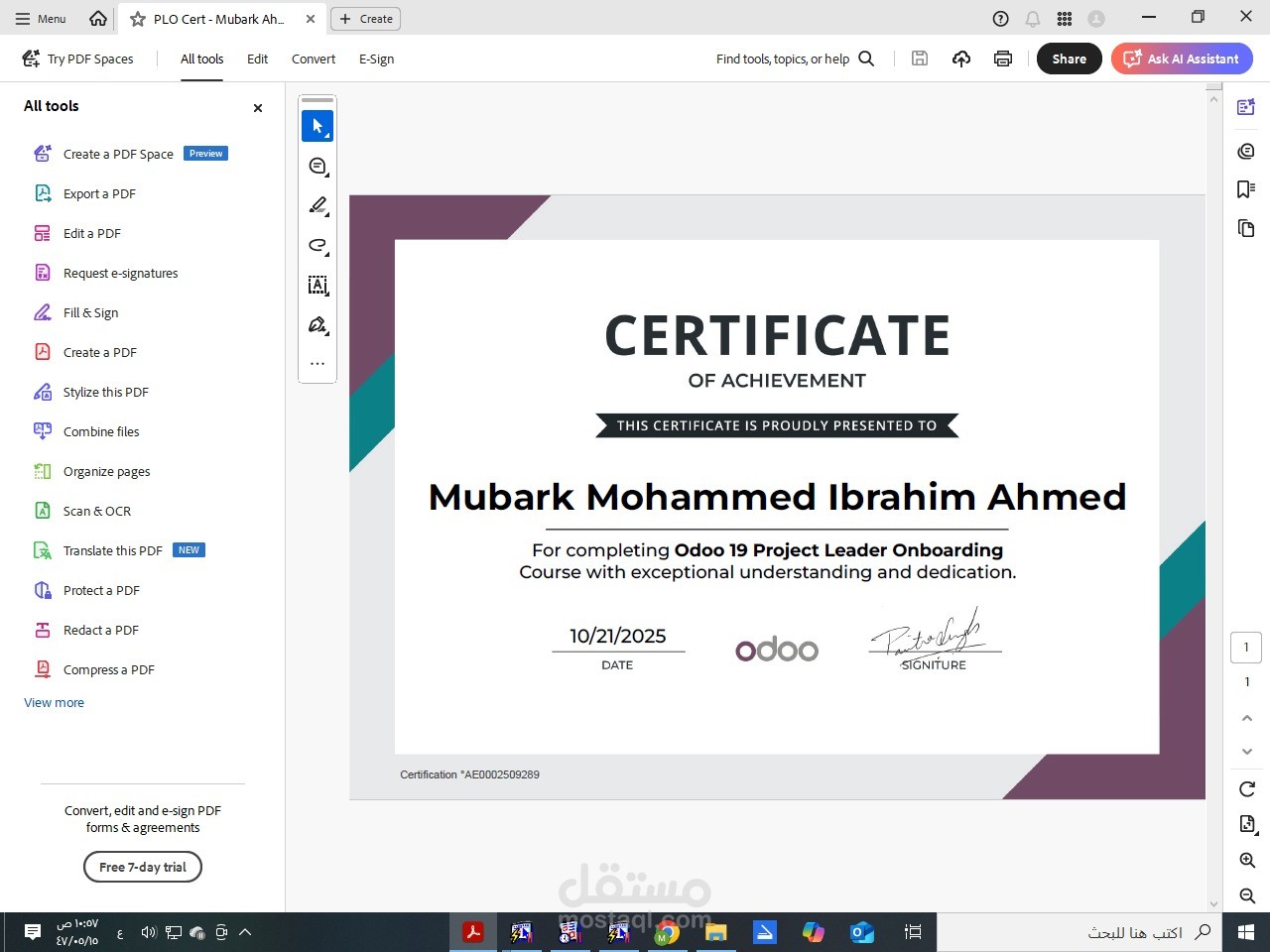Open Translate this PDF
The height and width of the screenshot is (952, 1270).
tap(119, 550)
